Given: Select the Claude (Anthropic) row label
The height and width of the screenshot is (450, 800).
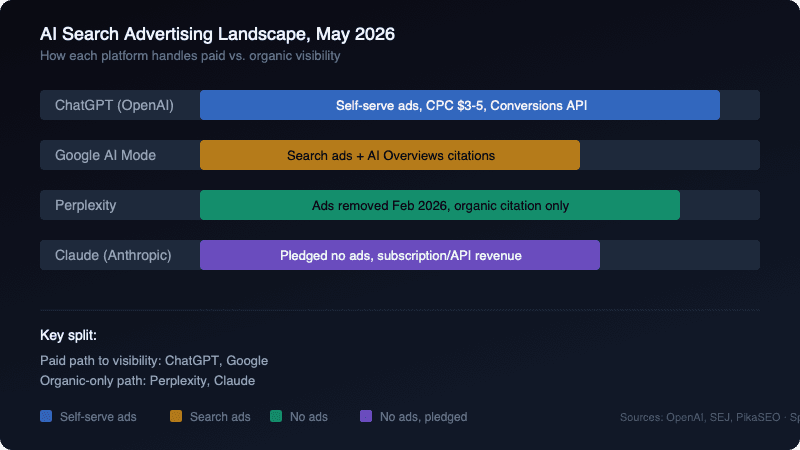Looking at the screenshot, I should pos(113,255).
